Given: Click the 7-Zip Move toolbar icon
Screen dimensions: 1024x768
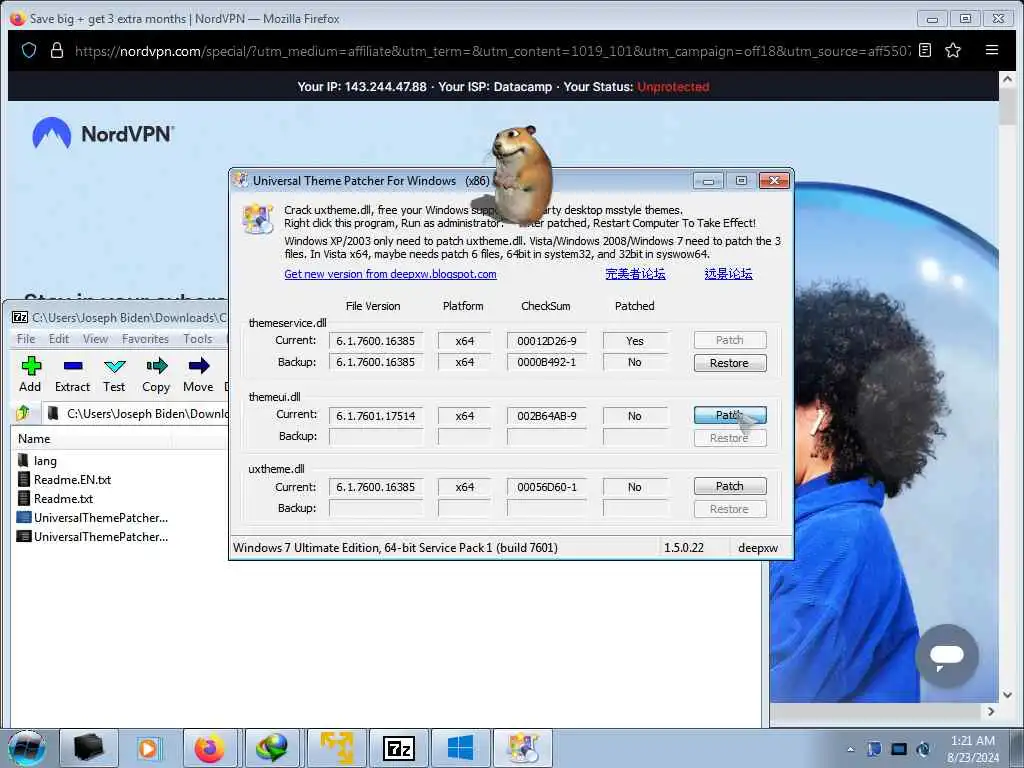Looking at the screenshot, I should coord(198,375).
